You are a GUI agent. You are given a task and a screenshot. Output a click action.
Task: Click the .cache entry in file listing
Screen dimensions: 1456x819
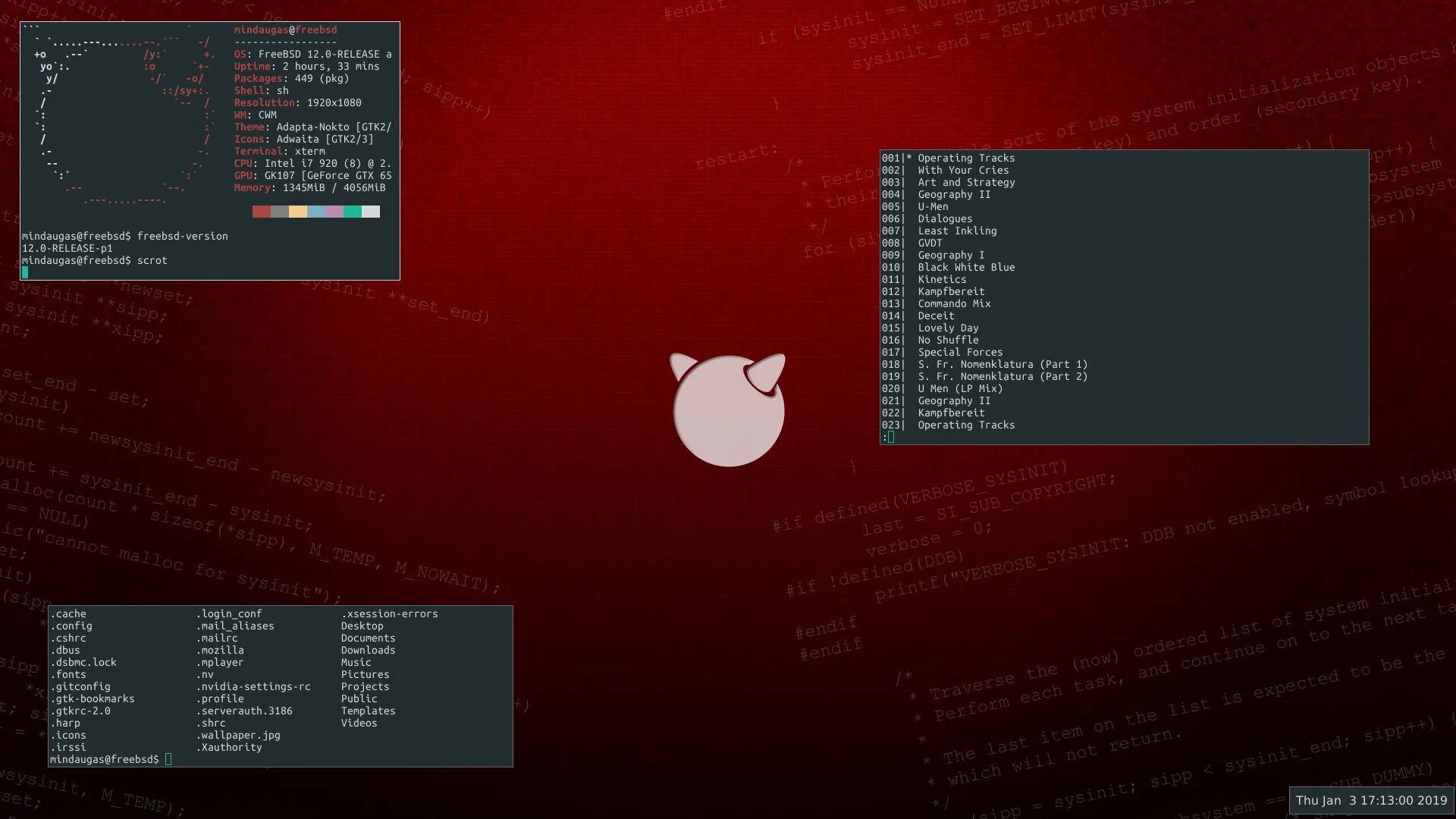tap(68, 614)
